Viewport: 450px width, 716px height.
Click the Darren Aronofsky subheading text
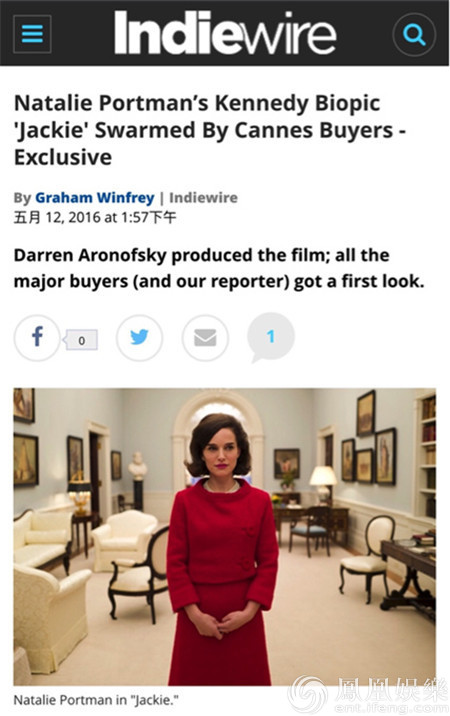[x=219, y=268]
